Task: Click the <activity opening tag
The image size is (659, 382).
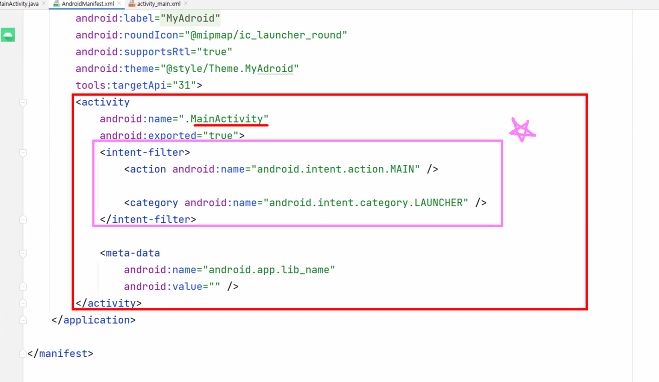Action: 103,102
